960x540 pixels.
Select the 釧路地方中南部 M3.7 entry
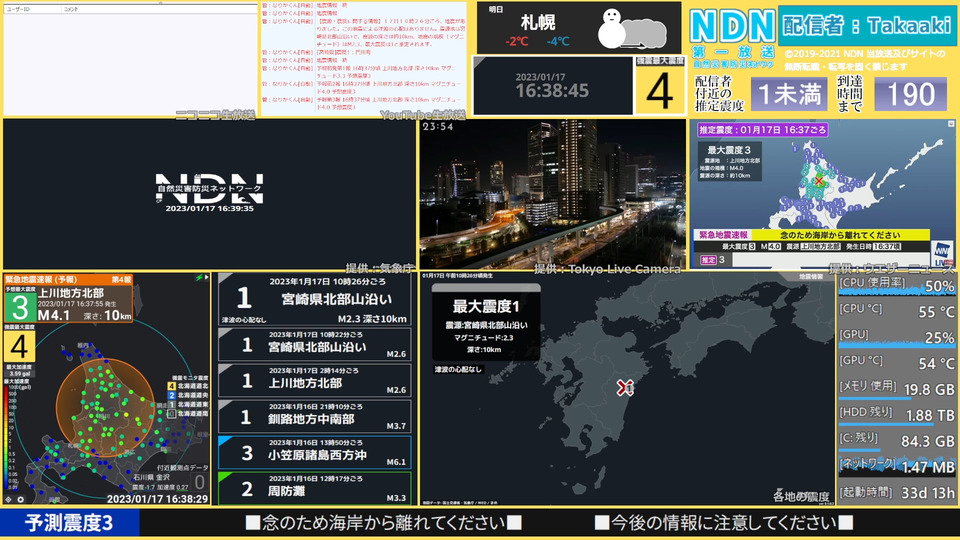315,416
